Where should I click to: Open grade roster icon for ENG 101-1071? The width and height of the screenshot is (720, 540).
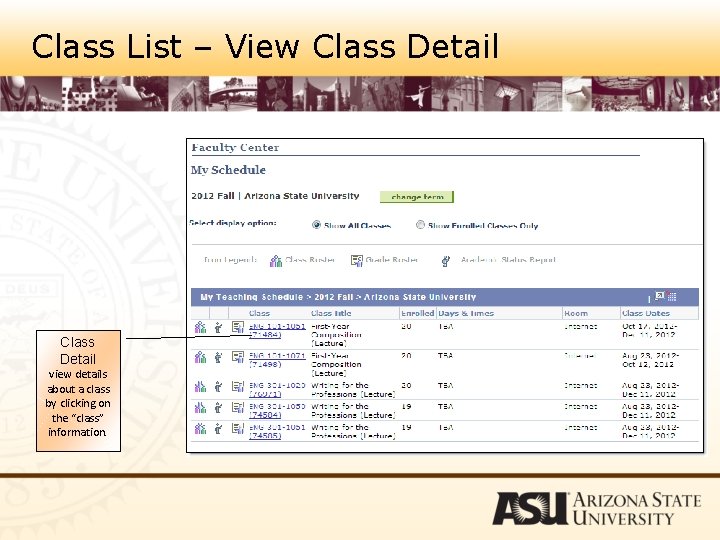click(x=237, y=357)
